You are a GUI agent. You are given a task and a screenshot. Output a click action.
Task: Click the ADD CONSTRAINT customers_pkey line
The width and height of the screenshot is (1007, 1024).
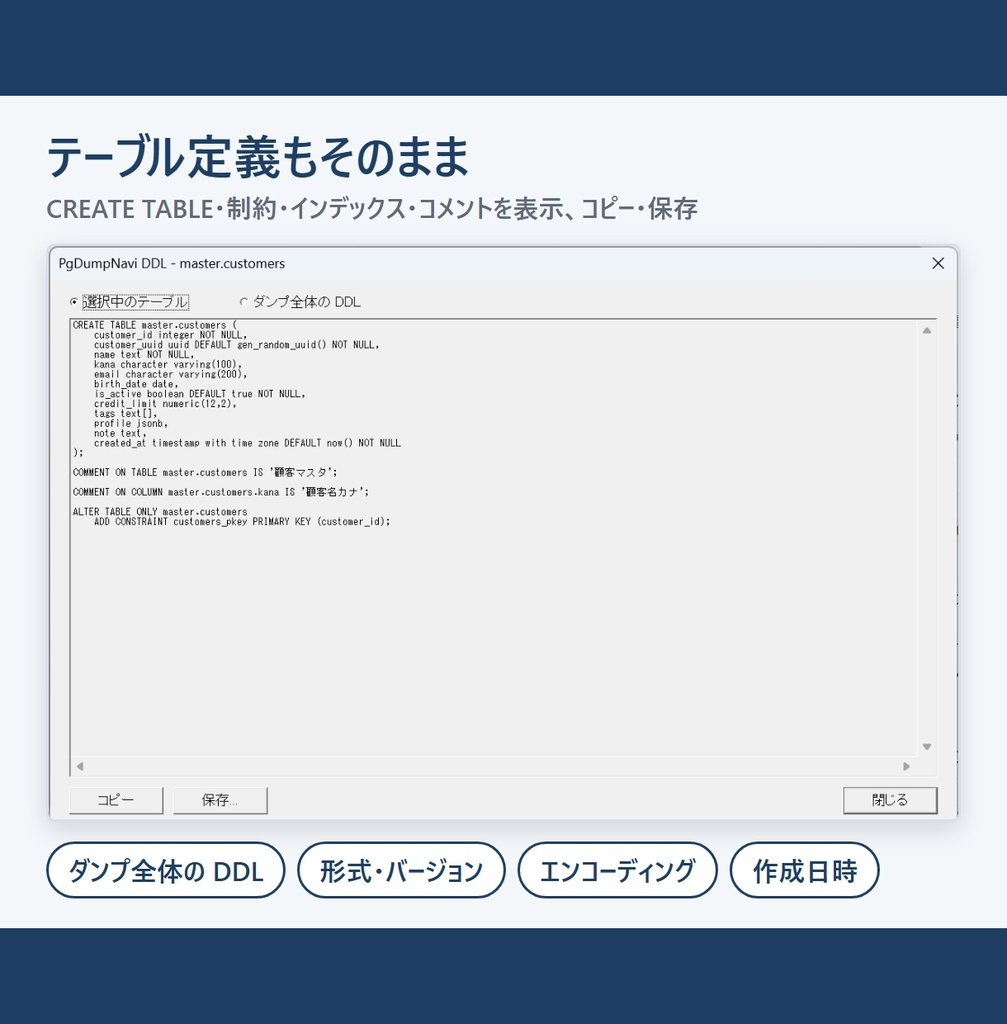tap(242, 521)
